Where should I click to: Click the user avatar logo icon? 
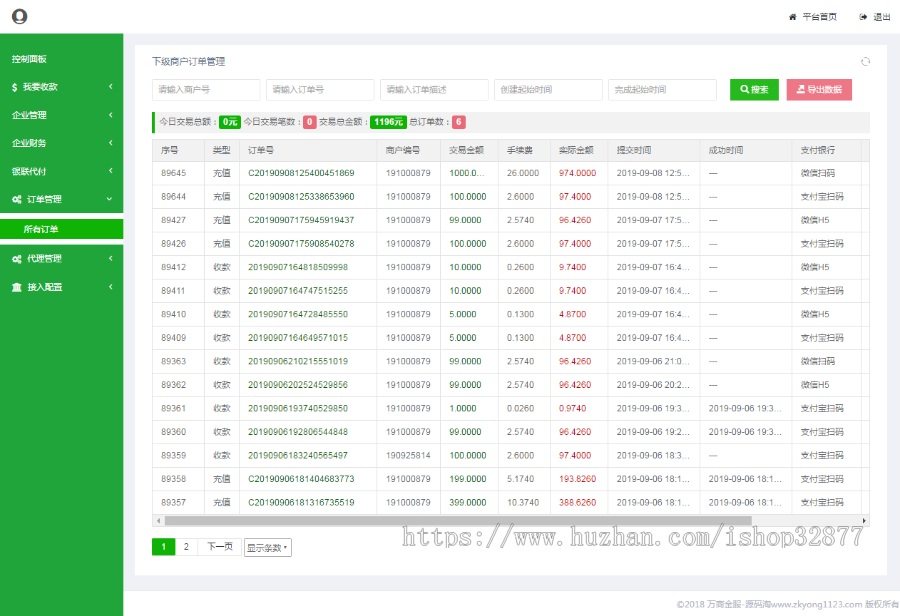(20, 17)
